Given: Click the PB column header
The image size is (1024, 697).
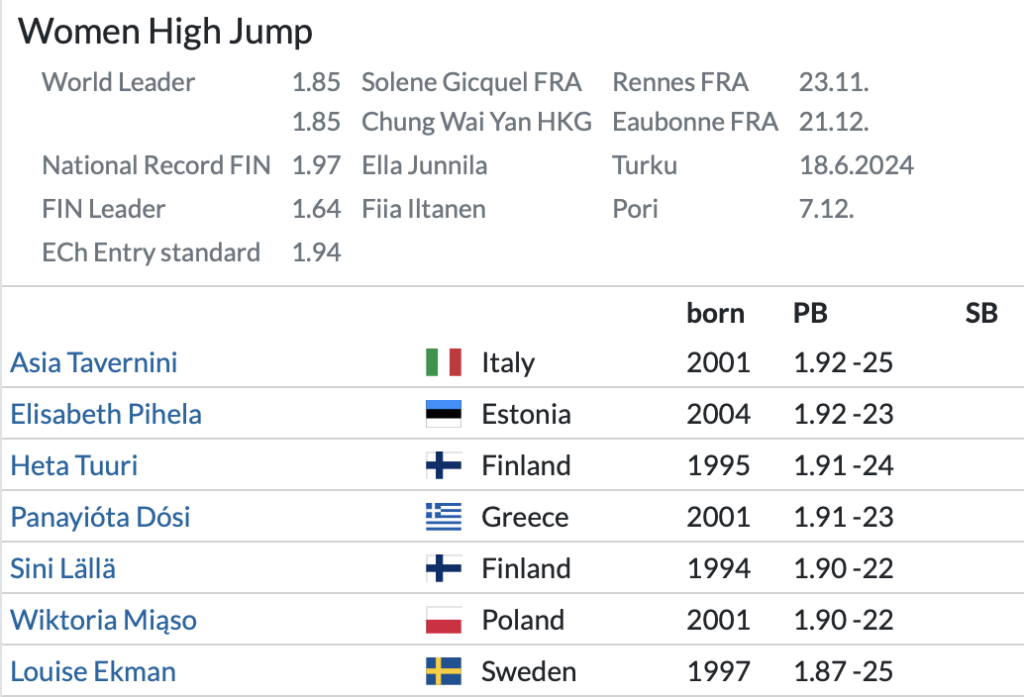Looking at the screenshot, I should [810, 313].
